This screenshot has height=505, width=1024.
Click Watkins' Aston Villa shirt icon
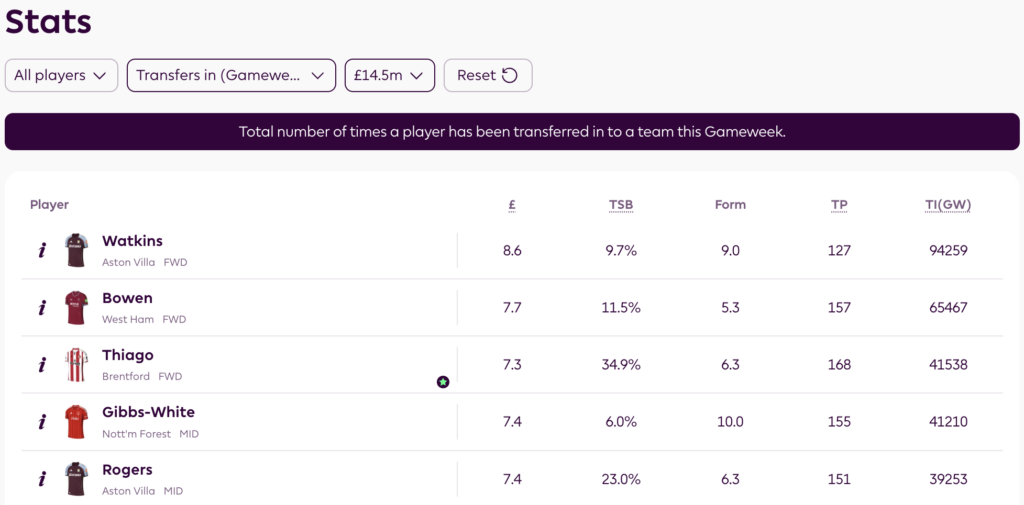click(x=77, y=250)
